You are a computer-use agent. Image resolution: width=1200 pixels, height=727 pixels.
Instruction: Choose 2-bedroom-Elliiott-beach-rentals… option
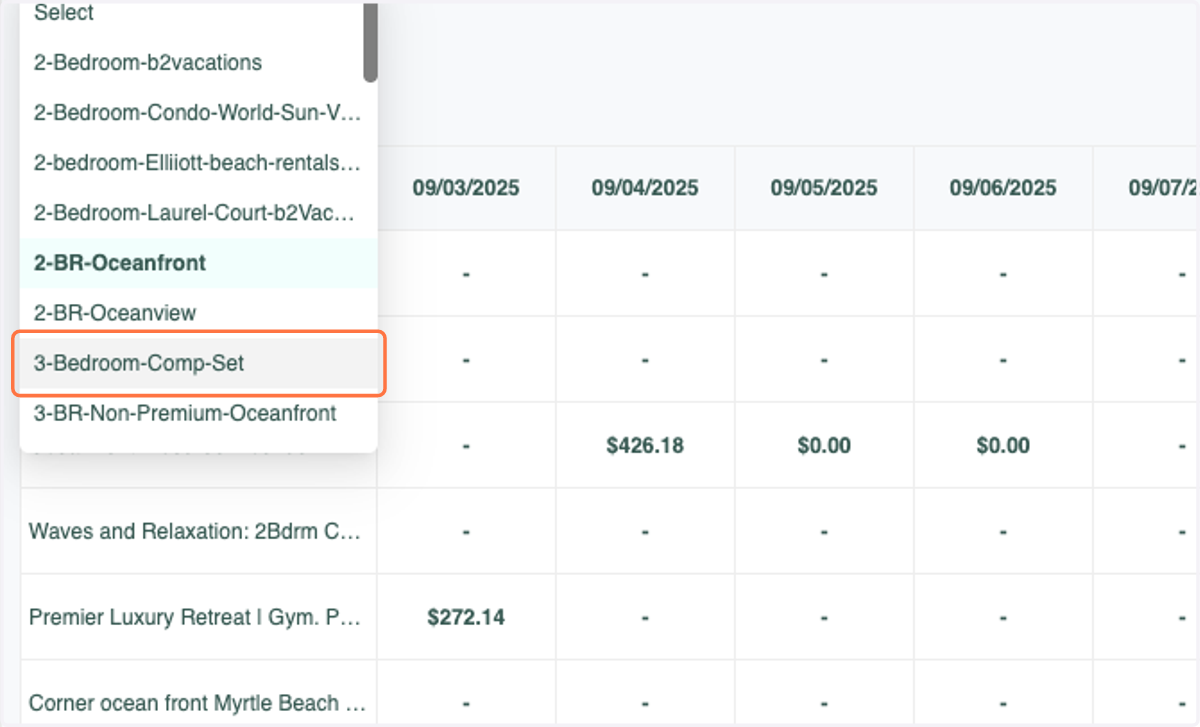pyautogui.click(x=198, y=163)
